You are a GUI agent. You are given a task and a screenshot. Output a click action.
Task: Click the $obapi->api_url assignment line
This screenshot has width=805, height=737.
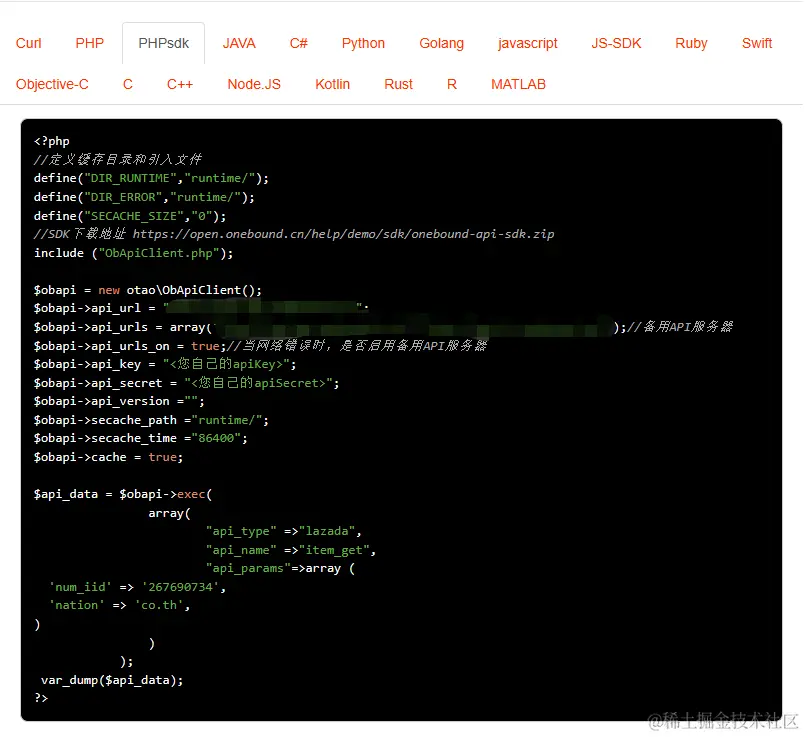201,308
